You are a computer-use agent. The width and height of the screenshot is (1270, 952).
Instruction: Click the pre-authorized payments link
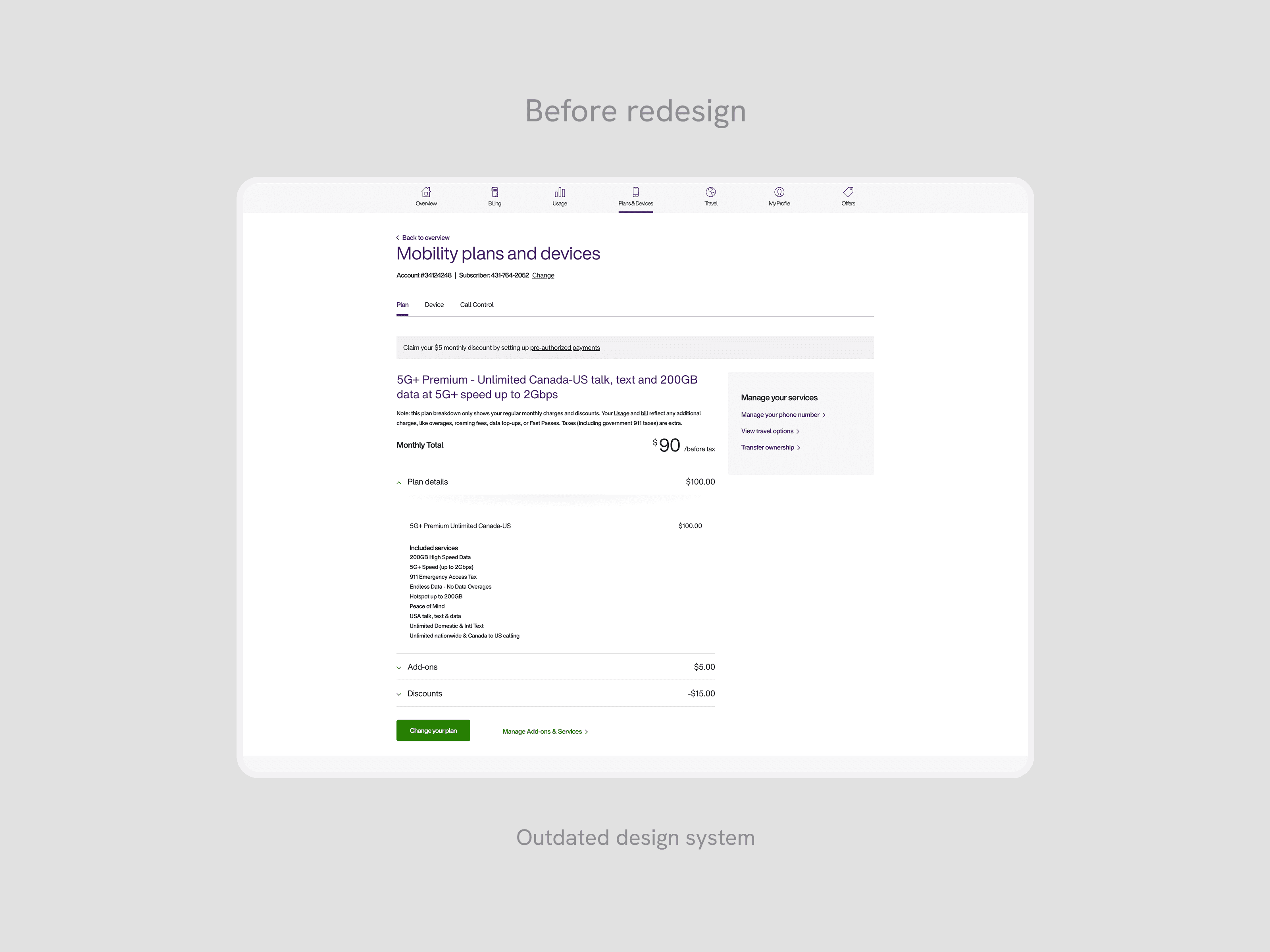[x=564, y=348]
